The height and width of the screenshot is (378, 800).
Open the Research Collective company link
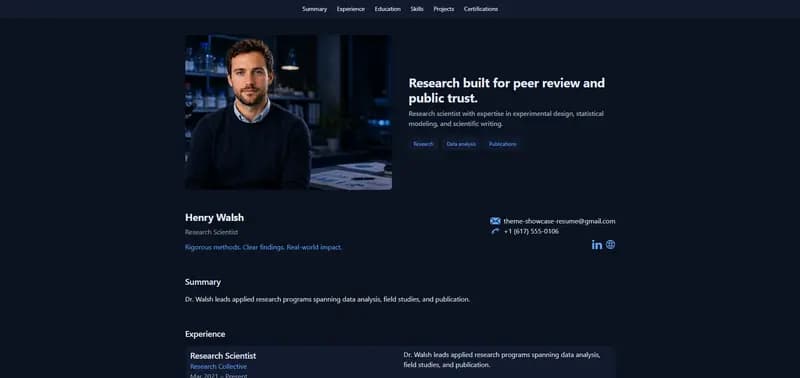[x=218, y=367]
